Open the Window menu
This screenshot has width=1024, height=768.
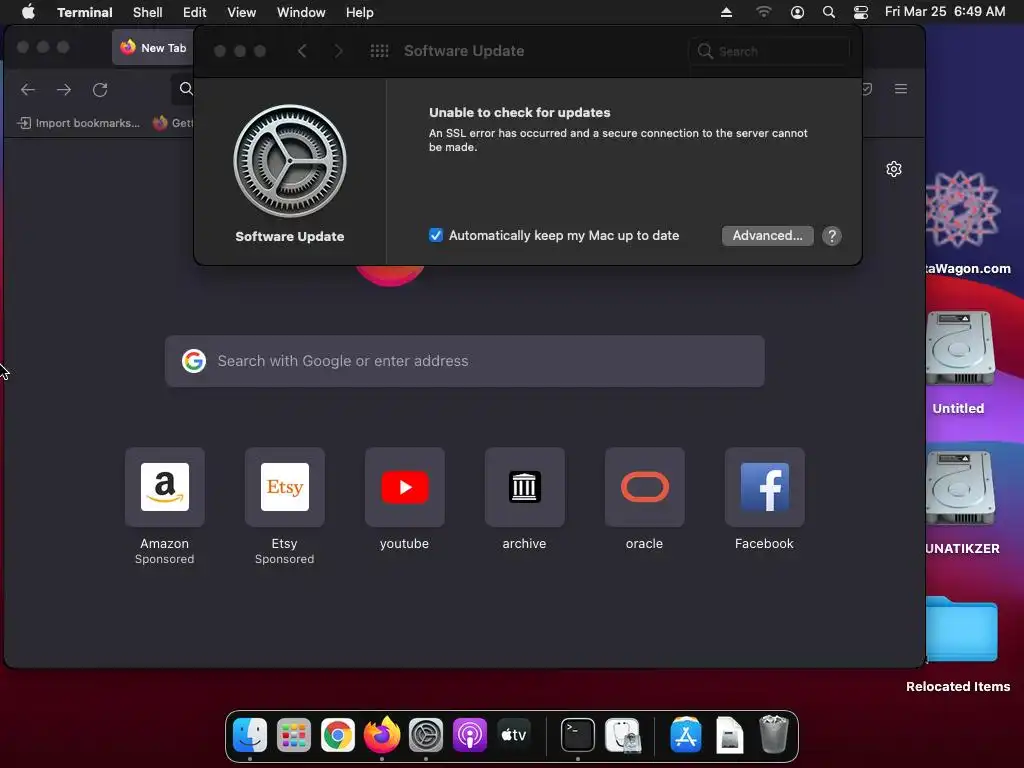pyautogui.click(x=301, y=12)
